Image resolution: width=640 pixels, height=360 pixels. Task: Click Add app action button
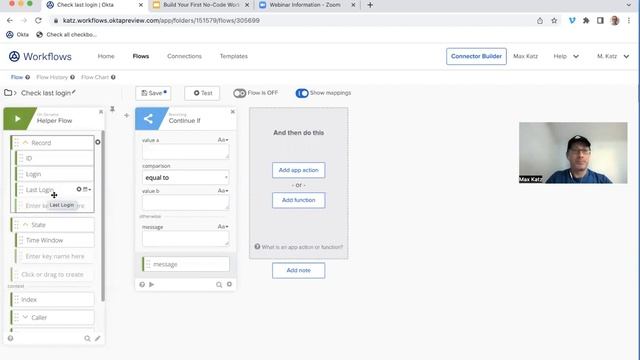299,170
